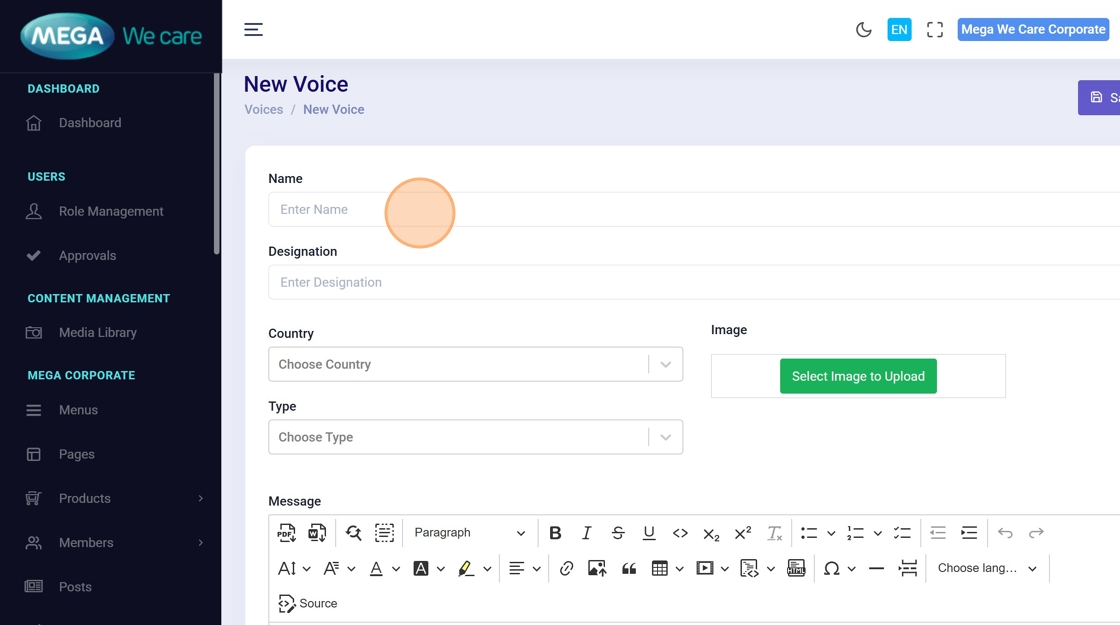Insert a horizontal line
This screenshot has width=1120, height=625.
(876, 568)
